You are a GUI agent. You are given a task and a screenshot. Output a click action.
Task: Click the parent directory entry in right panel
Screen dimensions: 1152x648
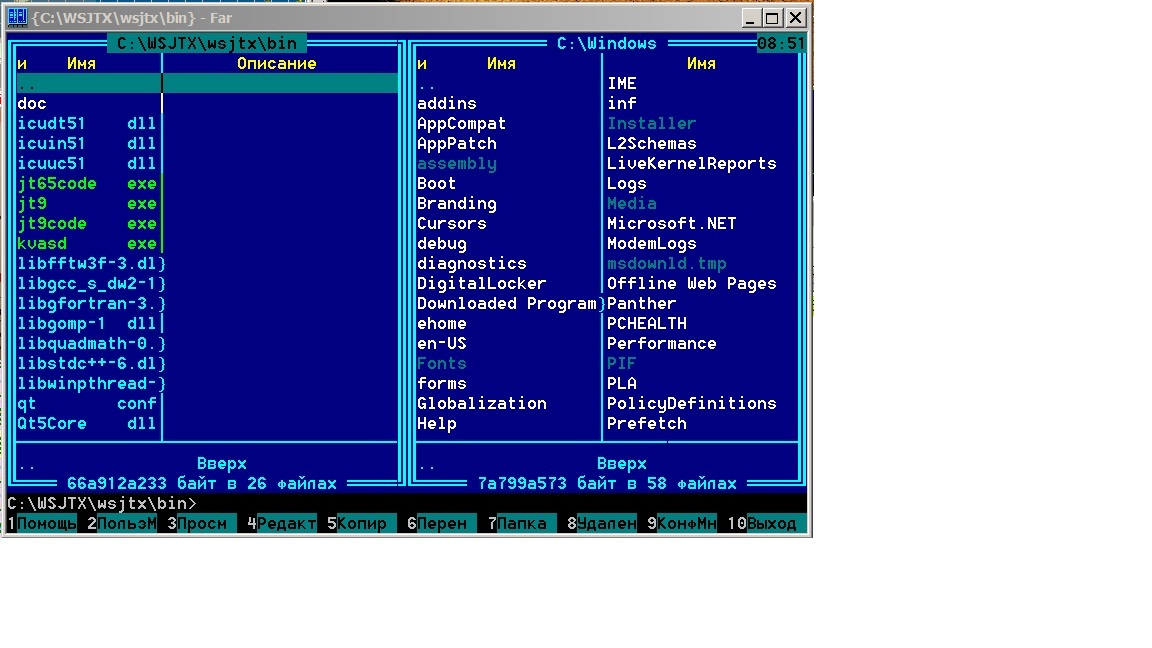click(x=427, y=85)
